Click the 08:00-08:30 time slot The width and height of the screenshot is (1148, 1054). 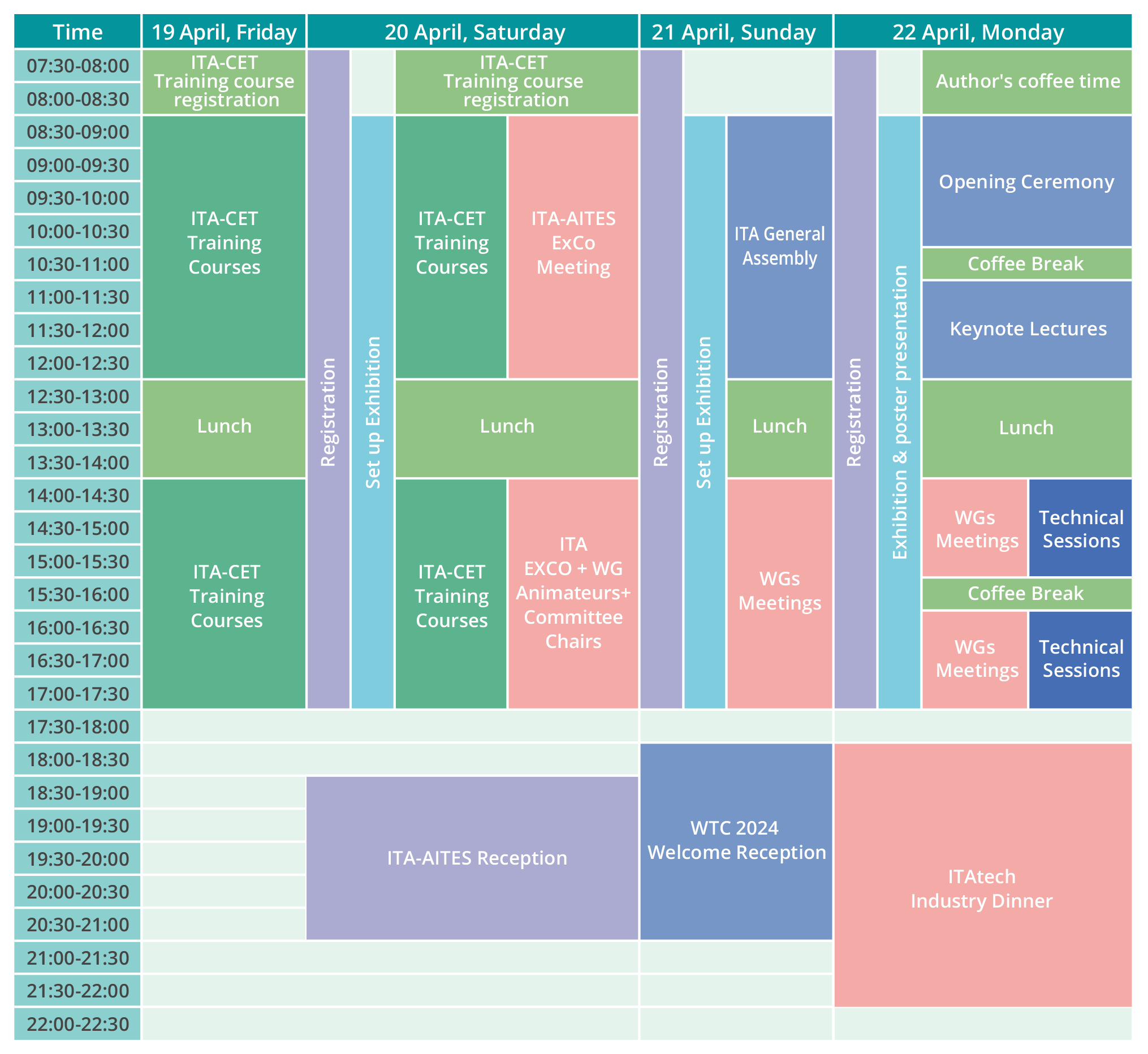point(77,98)
